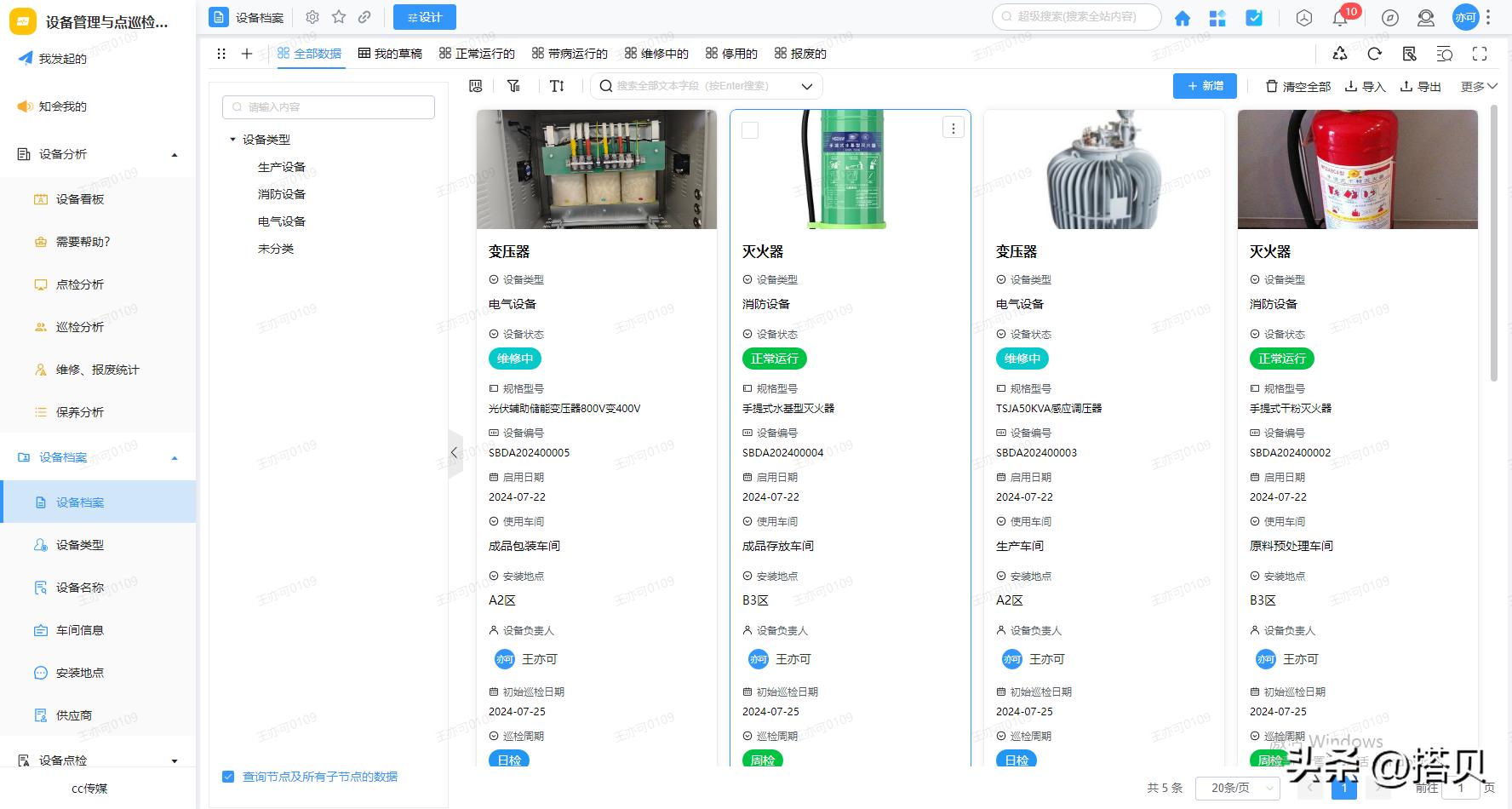Enter fullscreen with the expand icon
Viewport: 1512px width, 809px height.
click(x=1480, y=53)
